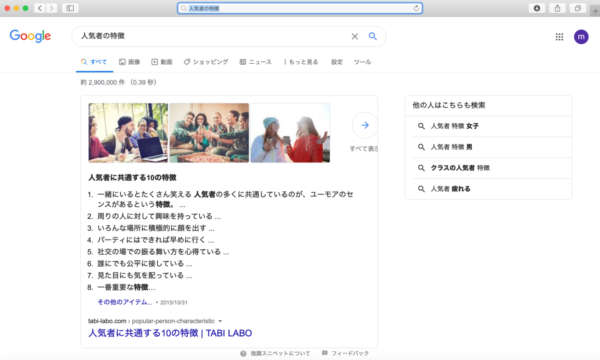Viewport: 600px width, 360px height.
Task: Expand the tabi-labo.com result dropdown arrow
Action: coord(220,321)
